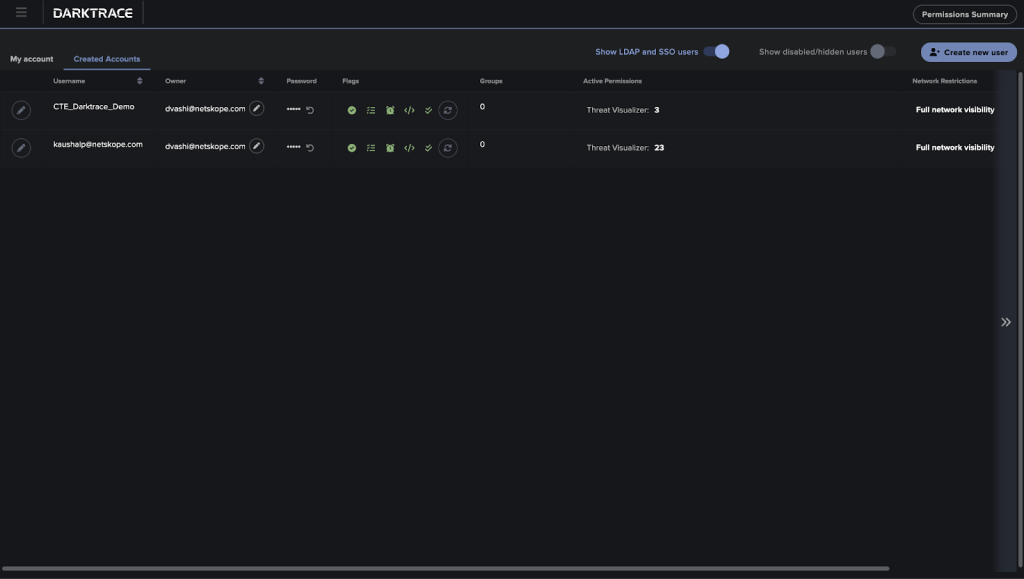Click the Flags column header
The width and height of the screenshot is (1024, 579).
click(351, 81)
